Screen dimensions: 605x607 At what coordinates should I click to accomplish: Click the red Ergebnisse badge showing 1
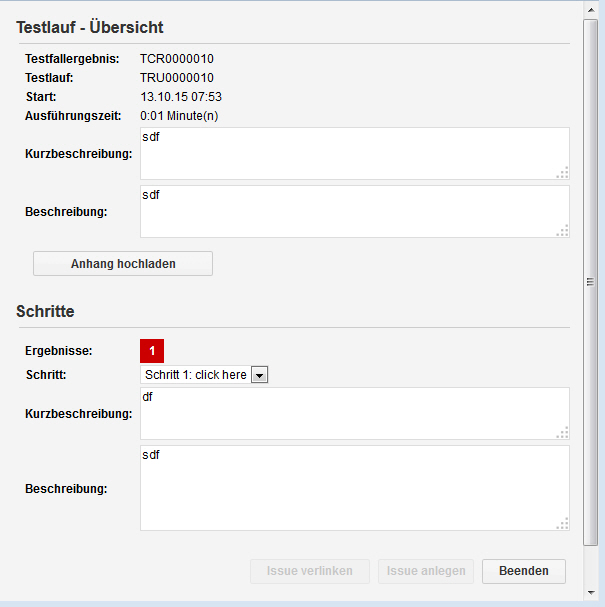coord(152,351)
